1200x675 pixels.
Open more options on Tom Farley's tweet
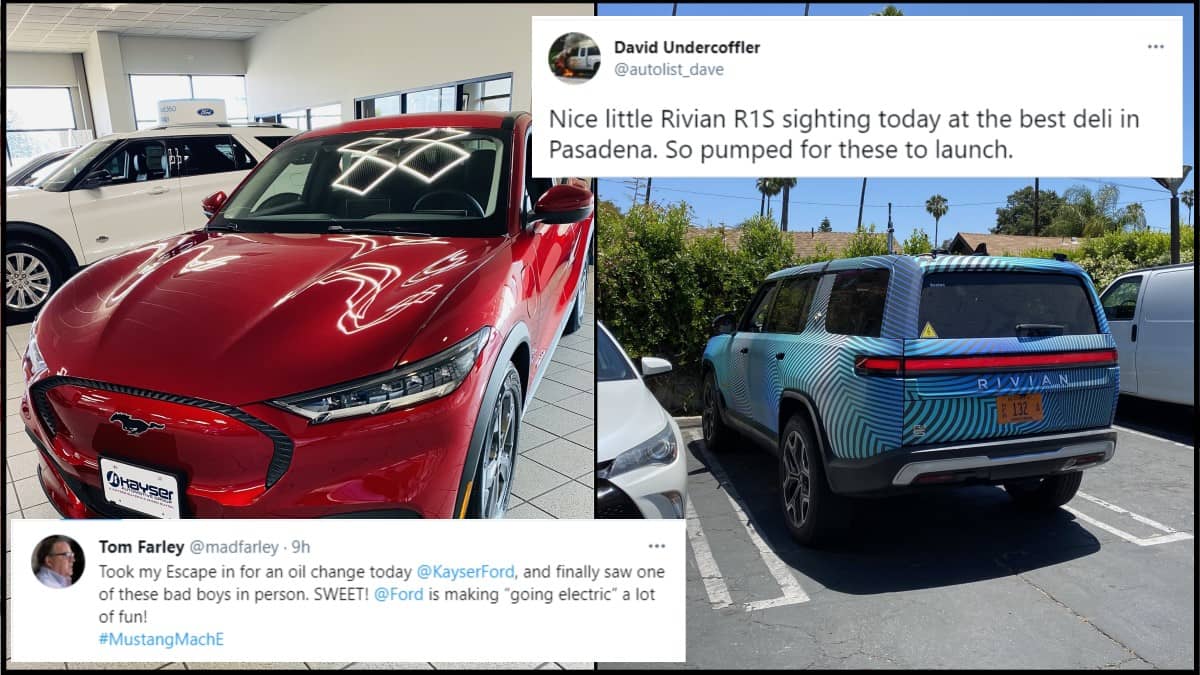tap(656, 546)
